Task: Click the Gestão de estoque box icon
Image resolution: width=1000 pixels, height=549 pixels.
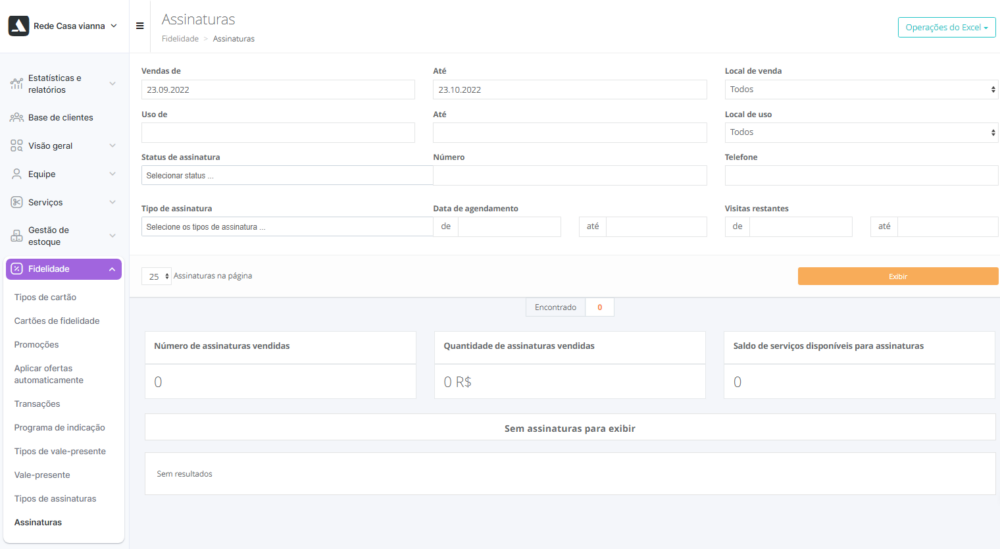Action: pos(17,236)
